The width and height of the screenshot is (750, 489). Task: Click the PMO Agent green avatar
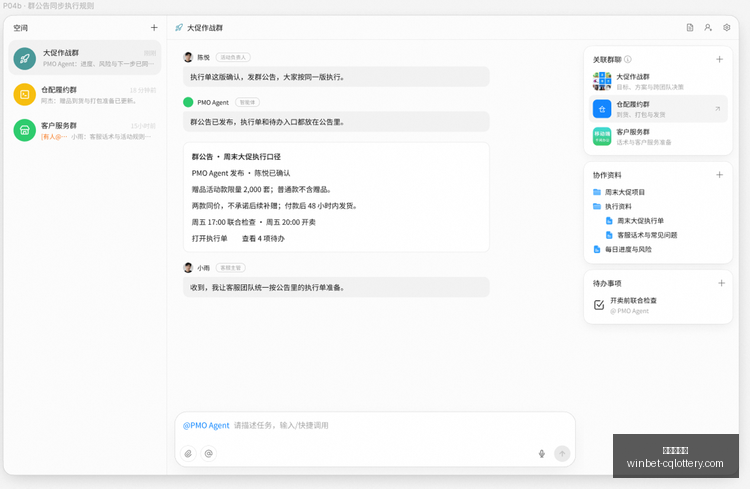188,102
